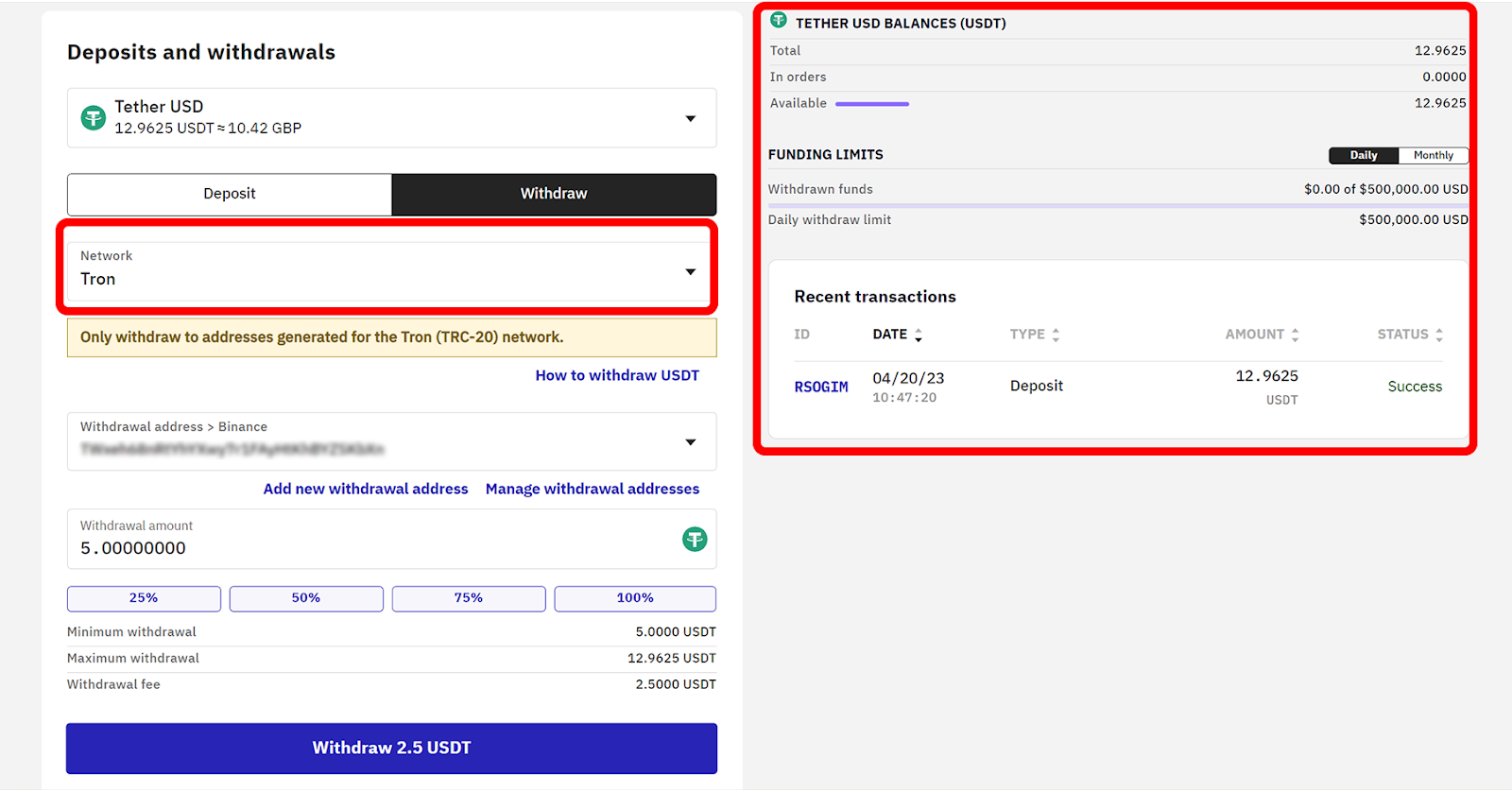Toggle funding limits to Monthly
The height and width of the screenshot is (792, 1512).
[x=1434, y=155]
